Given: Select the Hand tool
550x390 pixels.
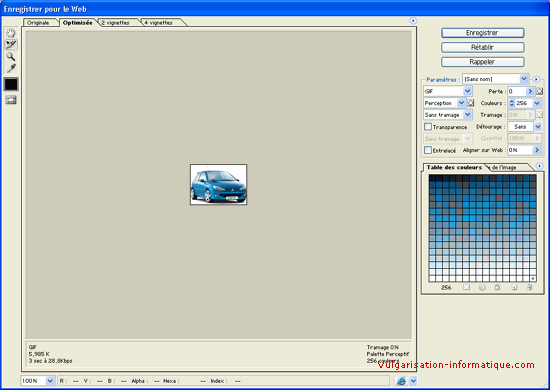Looking at the screenshot, I should point(11,33).
